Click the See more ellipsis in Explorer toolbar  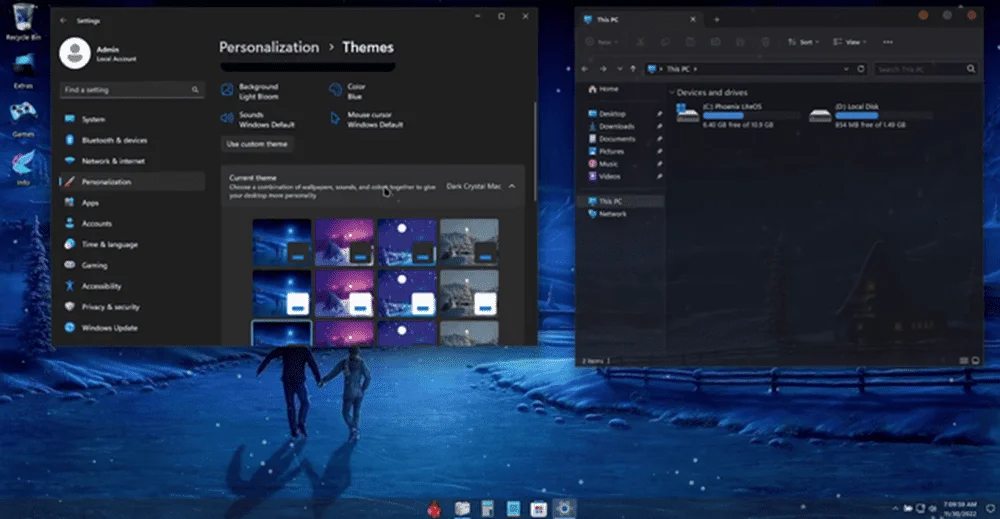tap(888, 42)
